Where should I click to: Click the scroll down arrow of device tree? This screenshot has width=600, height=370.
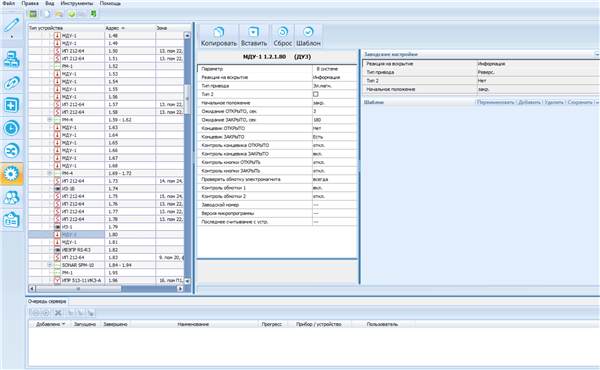[187, 281]
